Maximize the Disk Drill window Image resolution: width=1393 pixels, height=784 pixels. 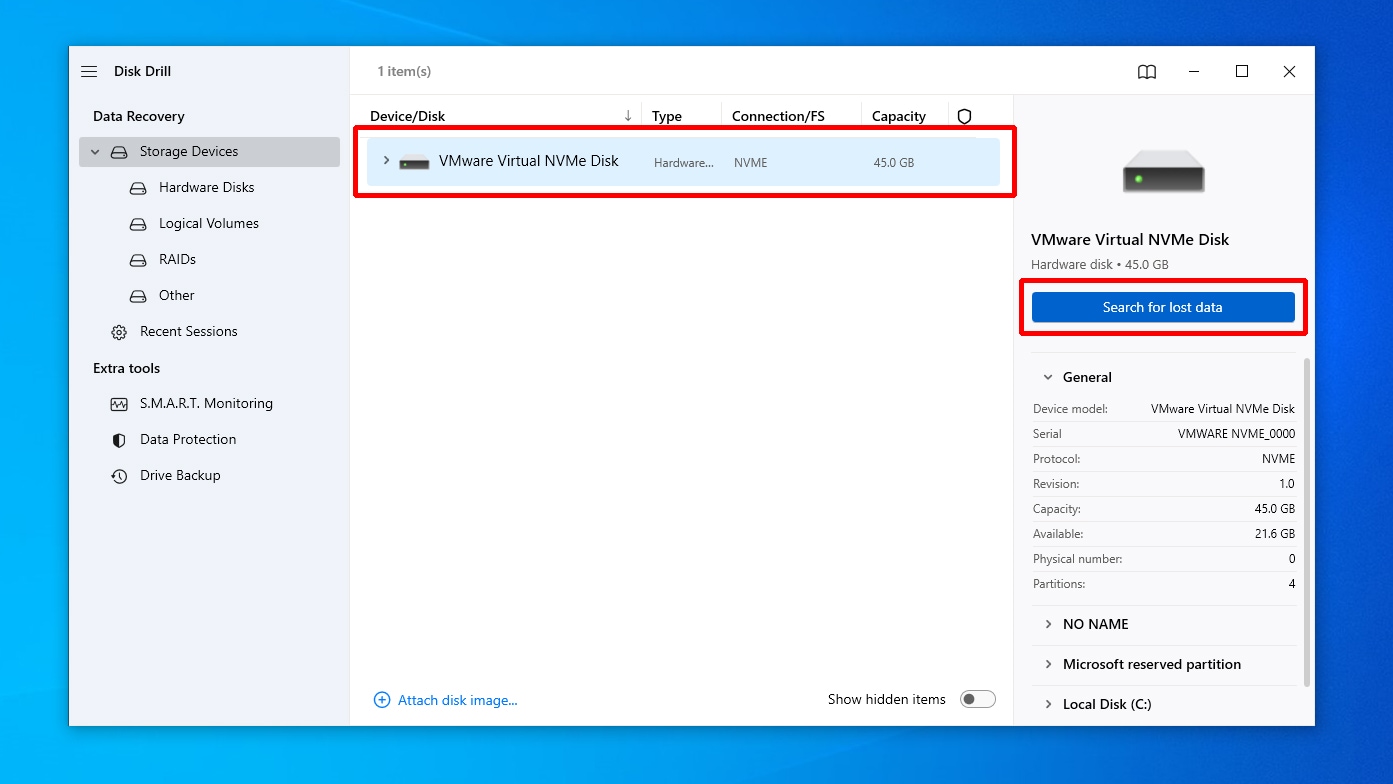[1242, 71]
